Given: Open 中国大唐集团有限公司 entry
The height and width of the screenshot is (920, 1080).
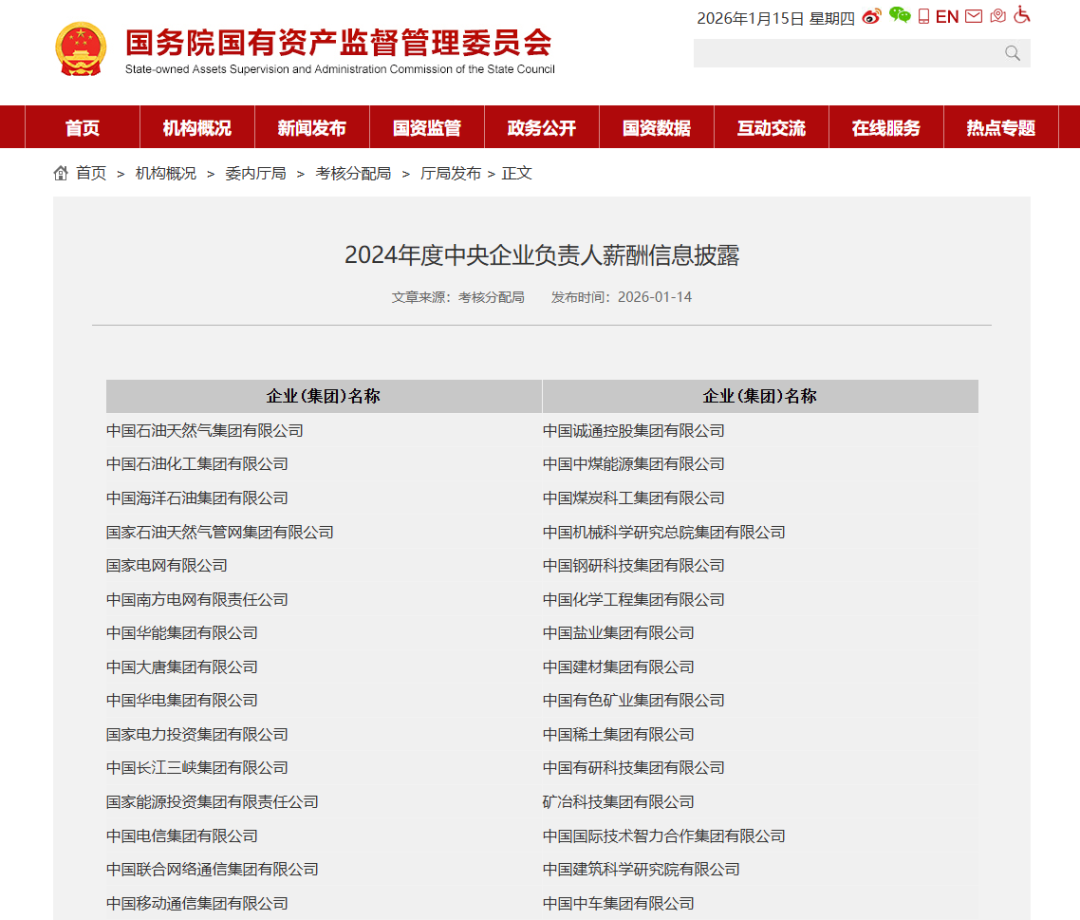Looking at the screenshot, I should [182, 667].
